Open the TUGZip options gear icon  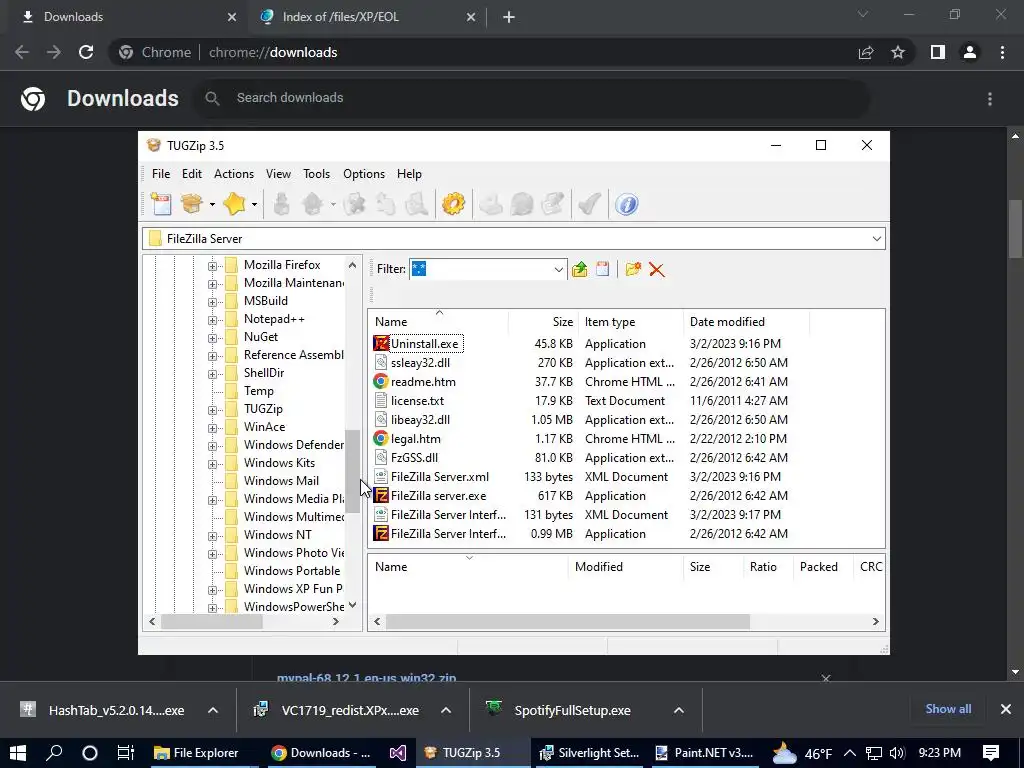[x=453, y=204]
